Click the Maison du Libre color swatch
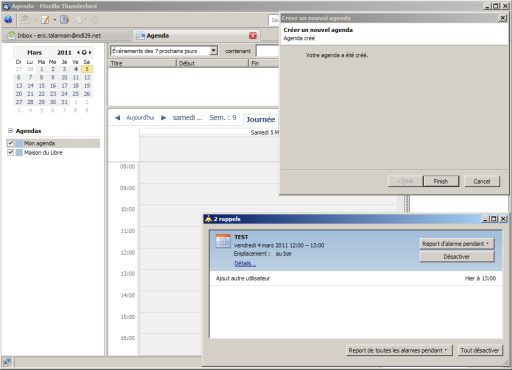The width and height of the screenshot is (512, 370). 19,153
